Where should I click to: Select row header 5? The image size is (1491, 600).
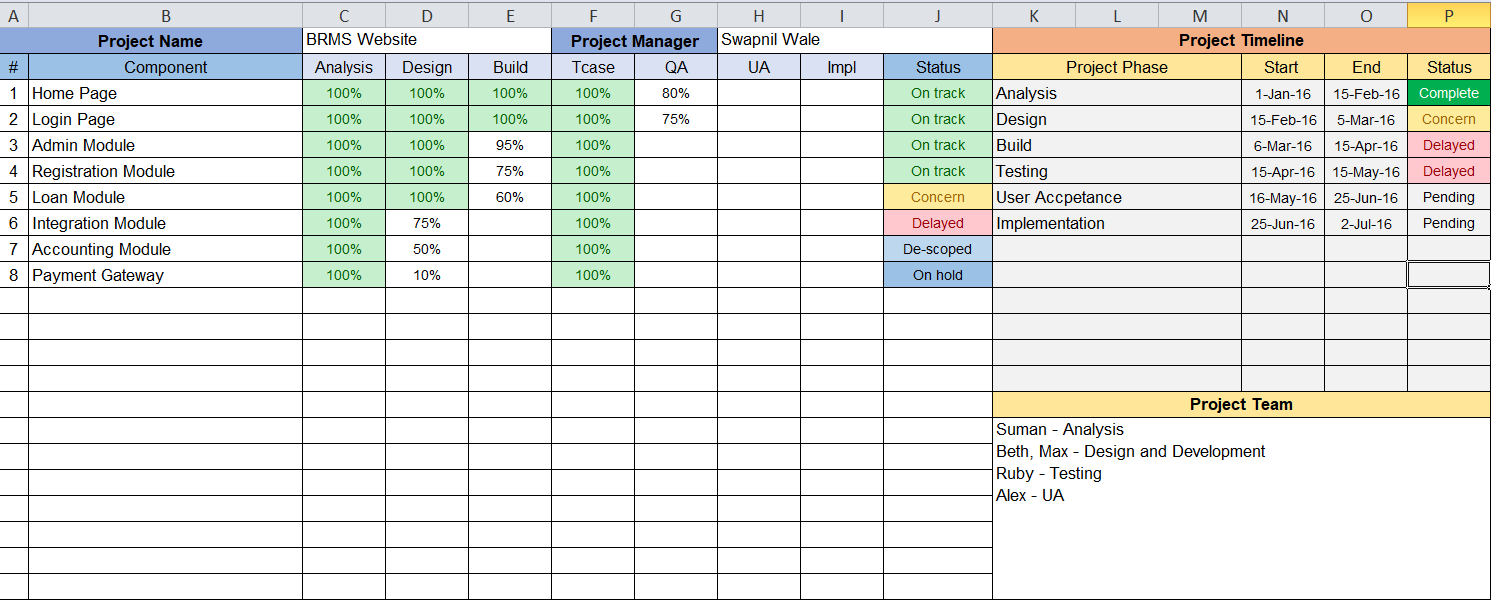13,197
